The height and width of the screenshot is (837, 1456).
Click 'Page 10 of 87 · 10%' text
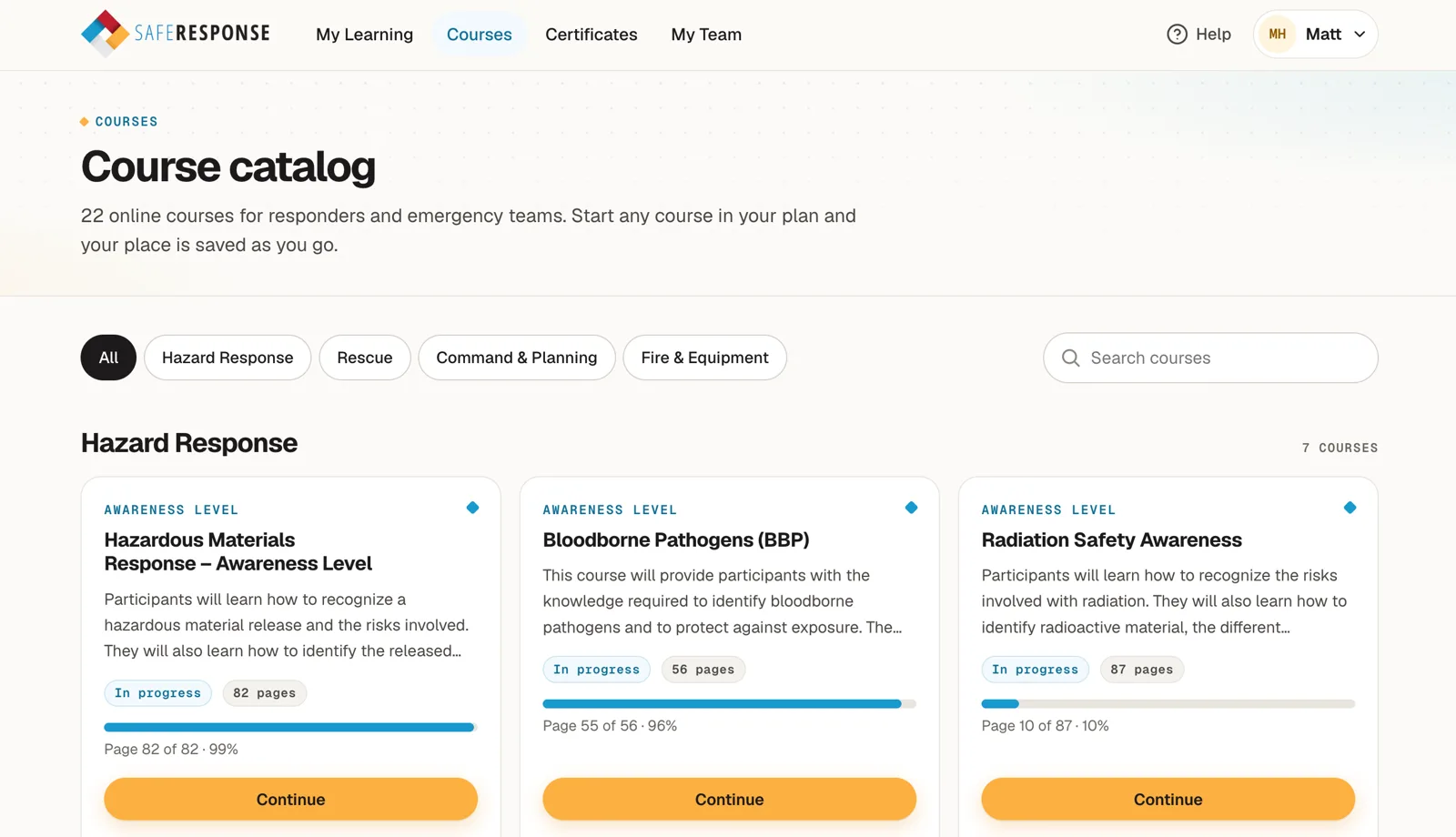point(1045,726)
